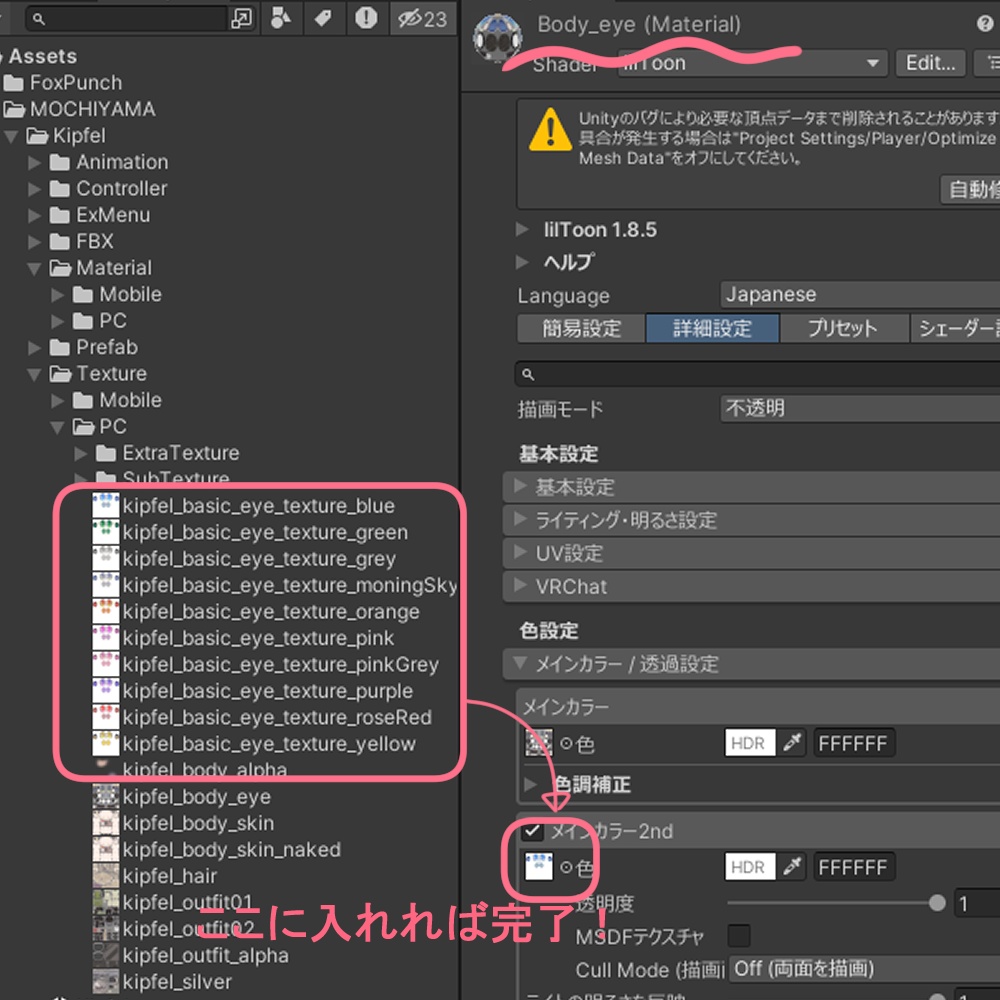This screenshot has height=1000, width=1000.
Task: Click the Edit... button
Action: [x=929, y=63]
